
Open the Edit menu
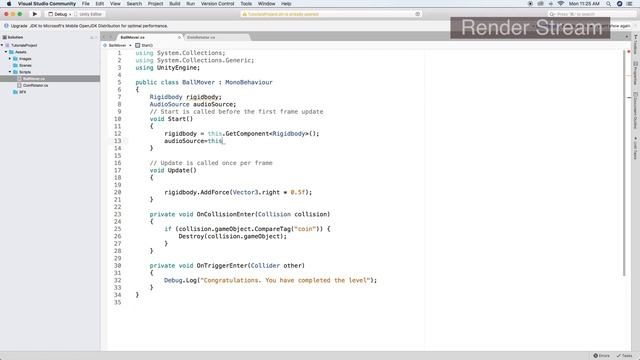[100, 3]
